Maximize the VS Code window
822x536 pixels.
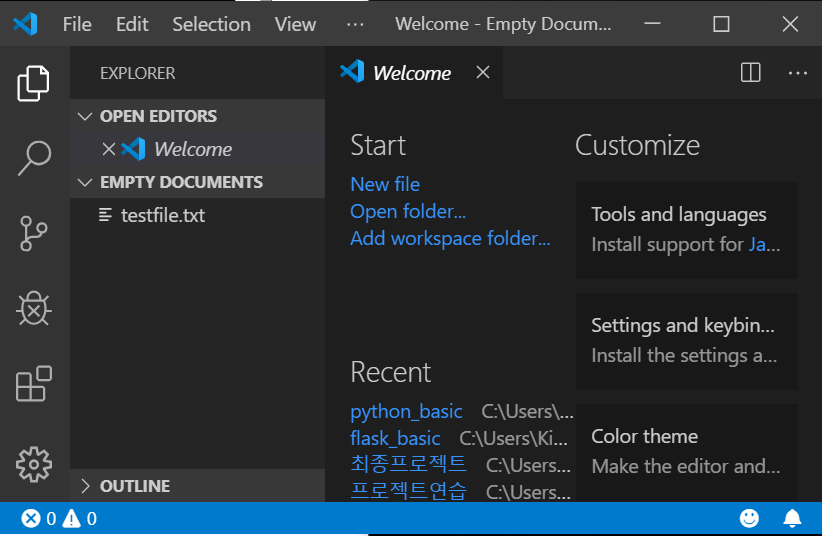(721, 24)
